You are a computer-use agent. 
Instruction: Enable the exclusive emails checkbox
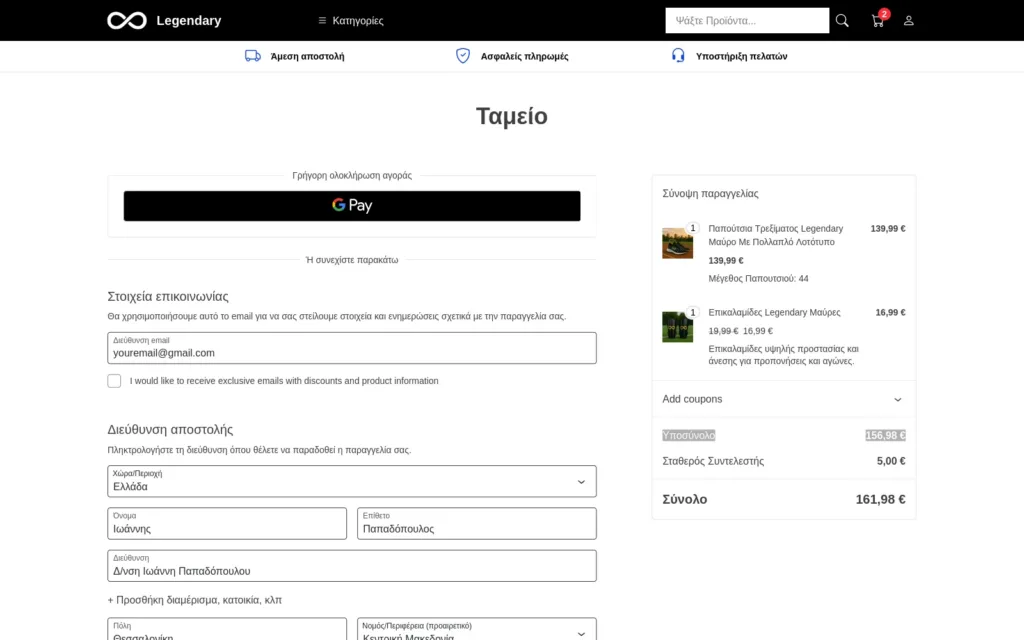tap(114, 381)
